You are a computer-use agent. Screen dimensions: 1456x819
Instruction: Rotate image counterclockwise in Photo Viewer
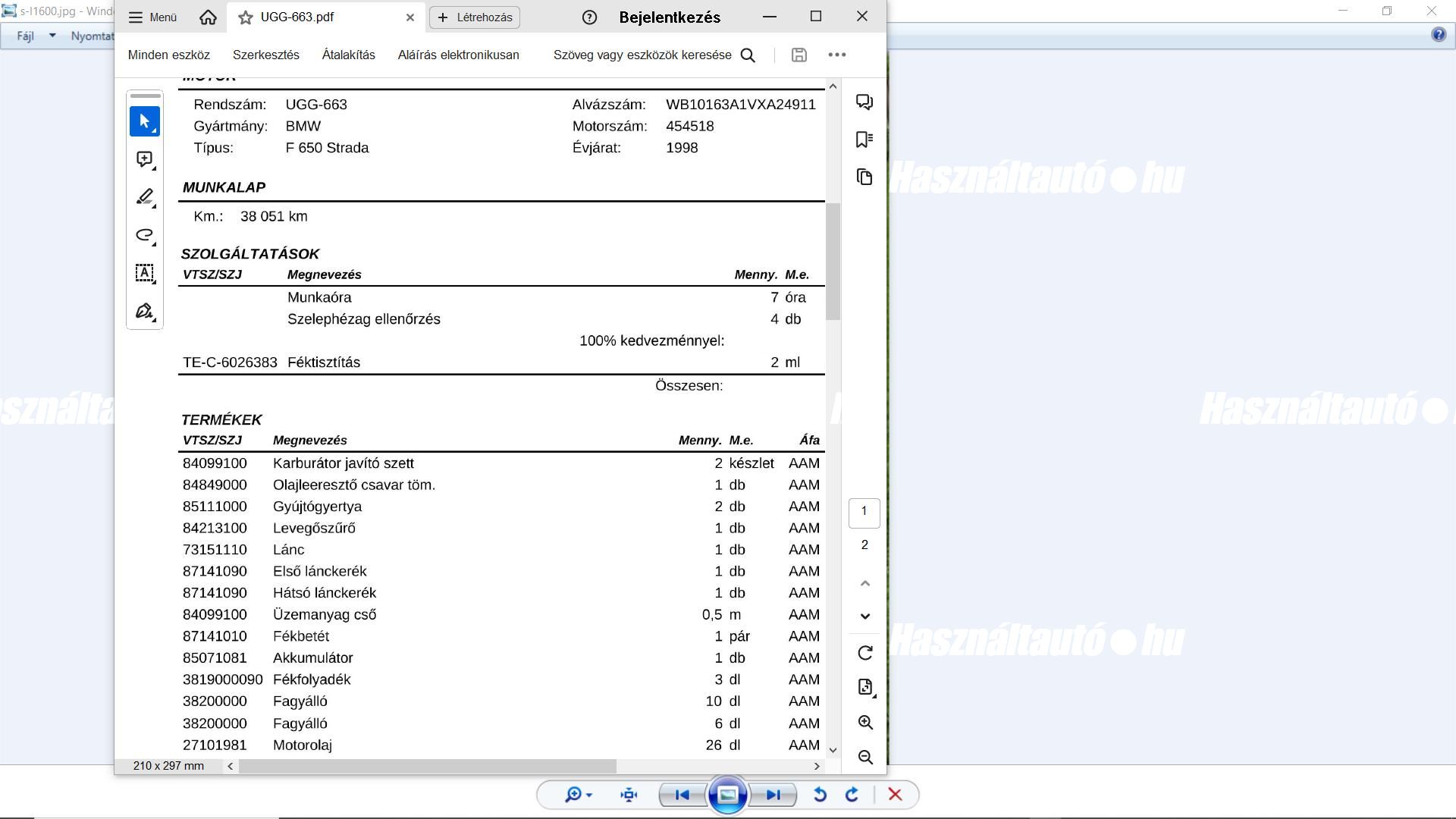820,795
